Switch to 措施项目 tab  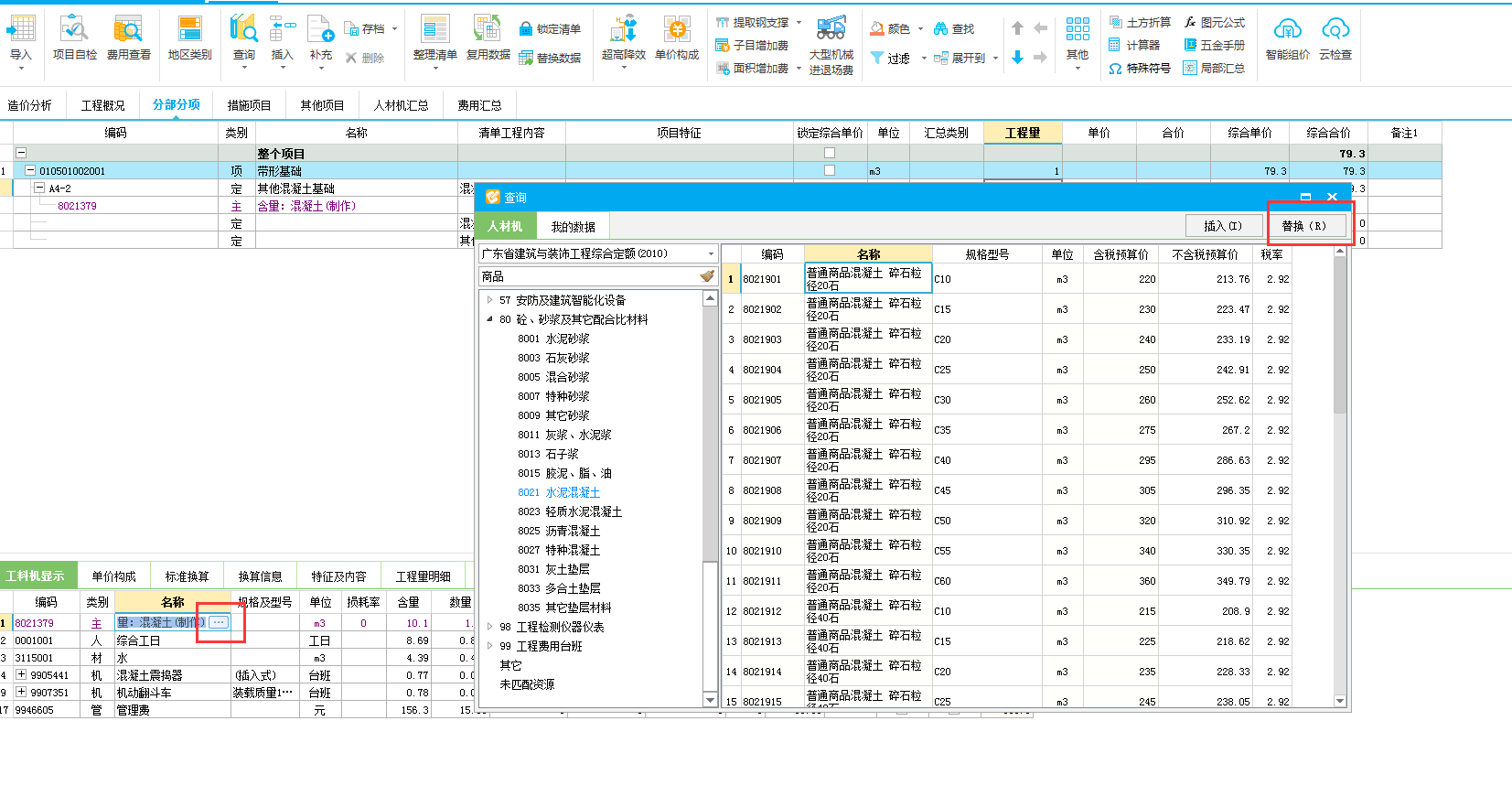pos(249,105)
